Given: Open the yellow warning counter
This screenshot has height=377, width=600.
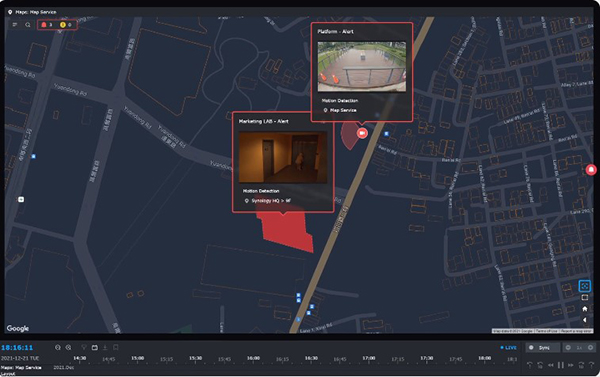Looking at the screenshot, I should pyautogui.click(x=65, y=24).
